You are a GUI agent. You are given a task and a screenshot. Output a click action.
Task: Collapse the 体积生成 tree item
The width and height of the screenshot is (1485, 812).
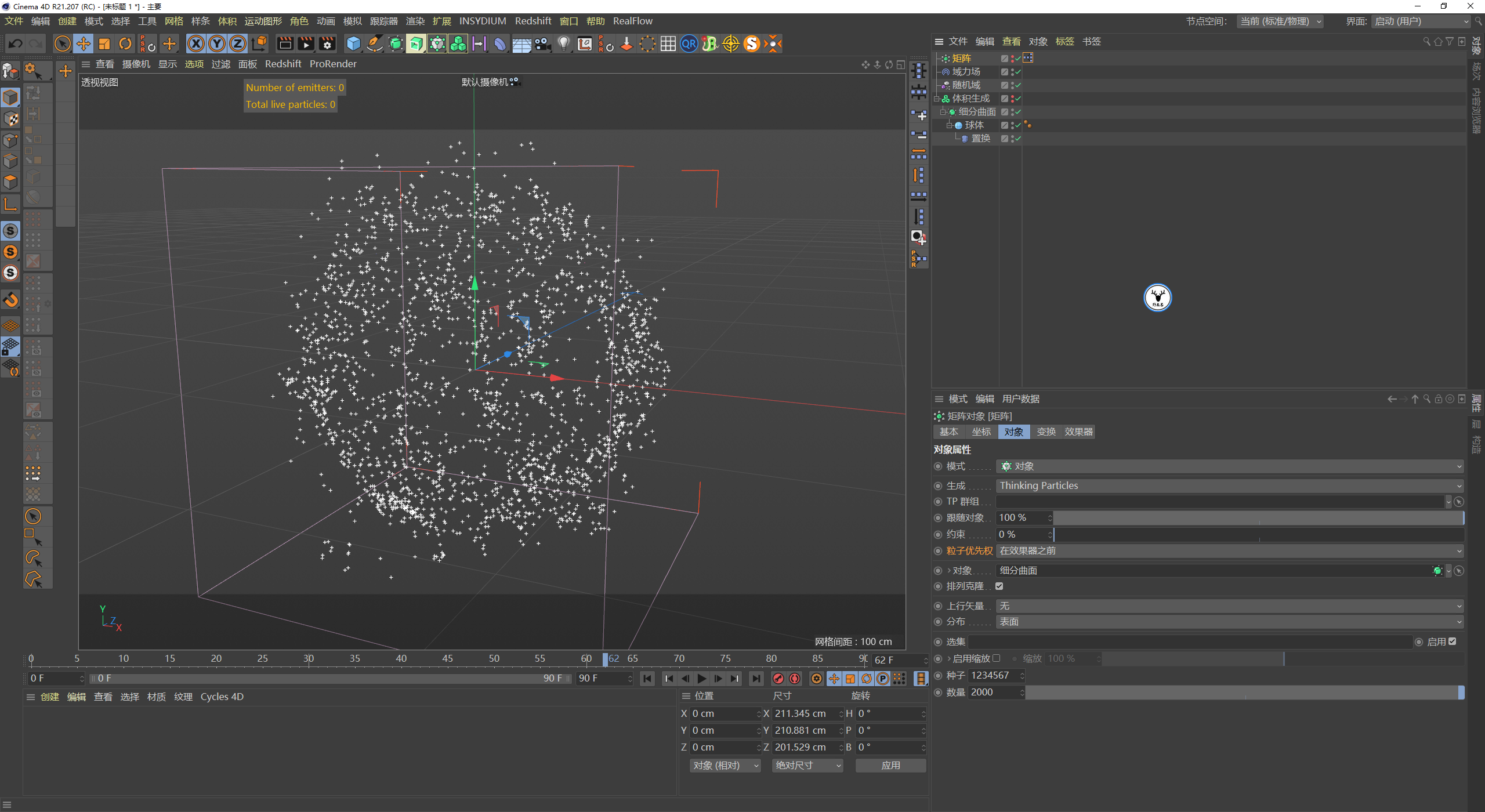(x=936, y=99)
